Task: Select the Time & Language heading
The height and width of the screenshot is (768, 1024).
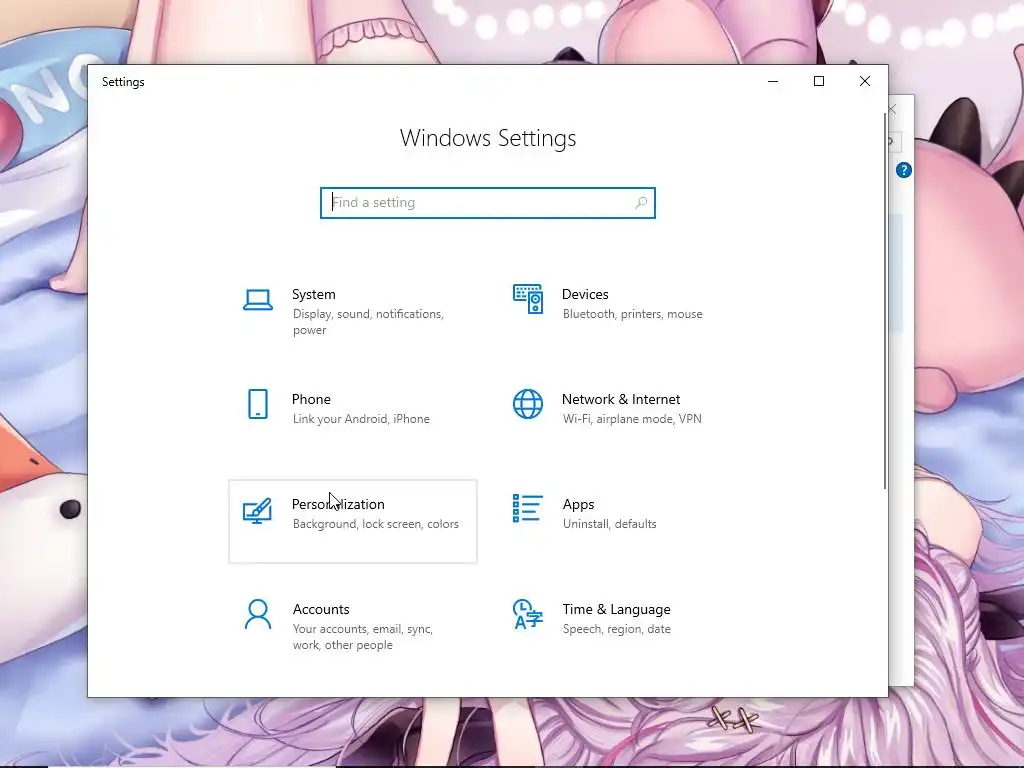Action: point(616,609)
